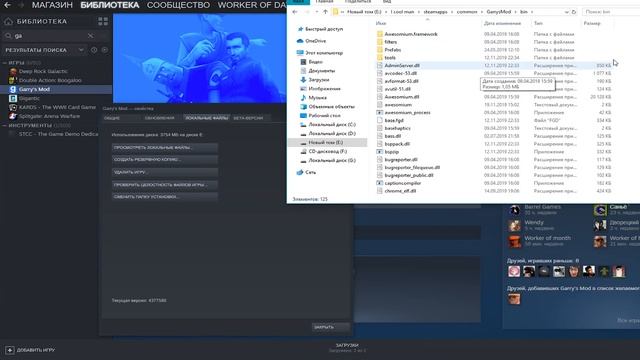Image resolution: width=640 pixels, height=360 pixels.
Task: Select KARDS card game icon
Action: tap(13, 107)
